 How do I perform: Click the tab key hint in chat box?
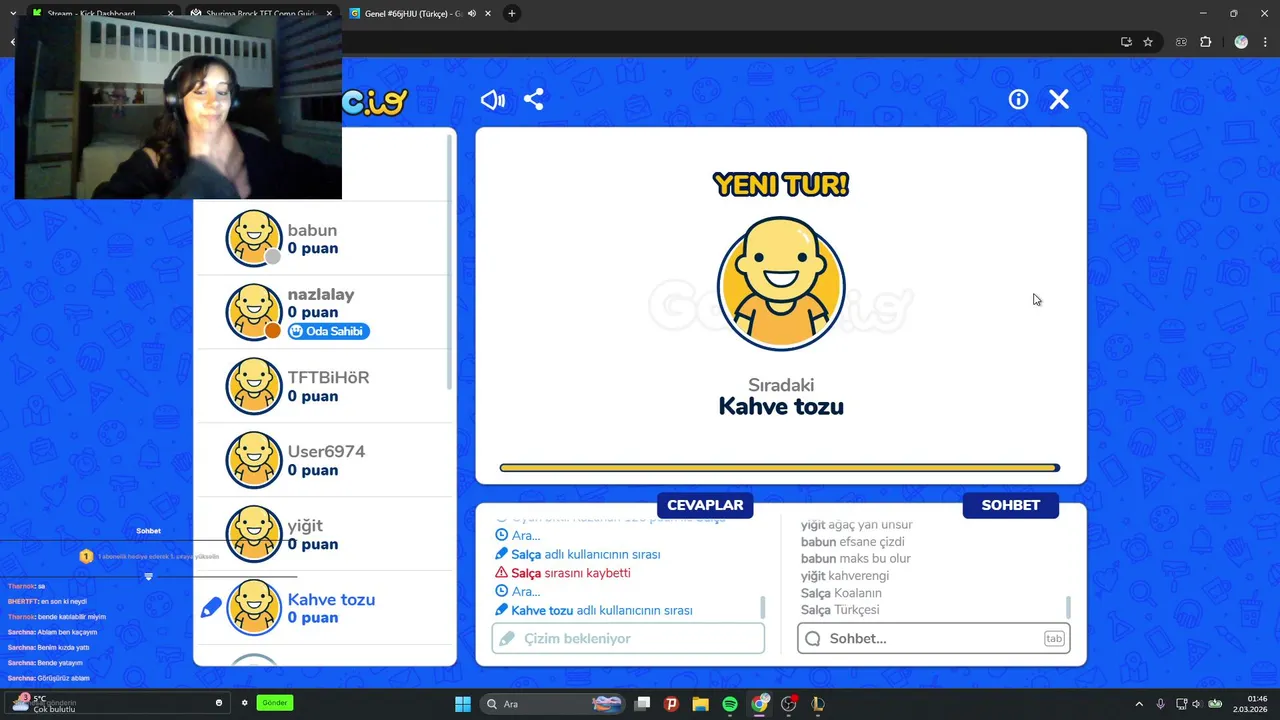click(x=1054, y=638)
